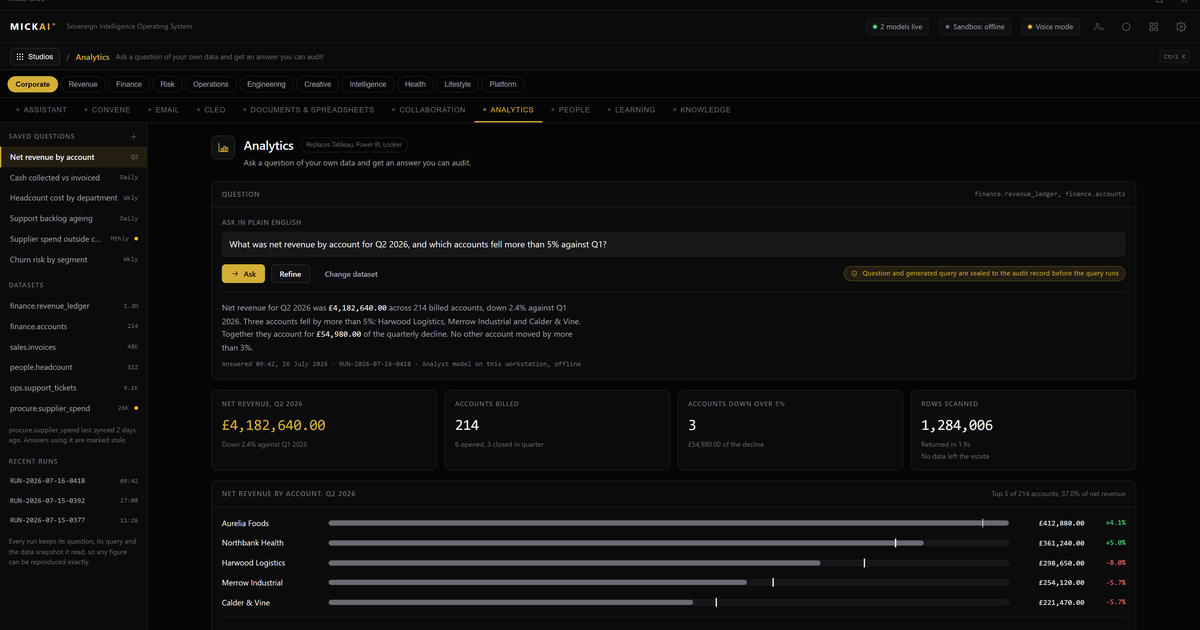The width and height of the screenshot is (1200, 630).
Task: Open saved question Headcount cost by department
Action: [x=73, y=198]
